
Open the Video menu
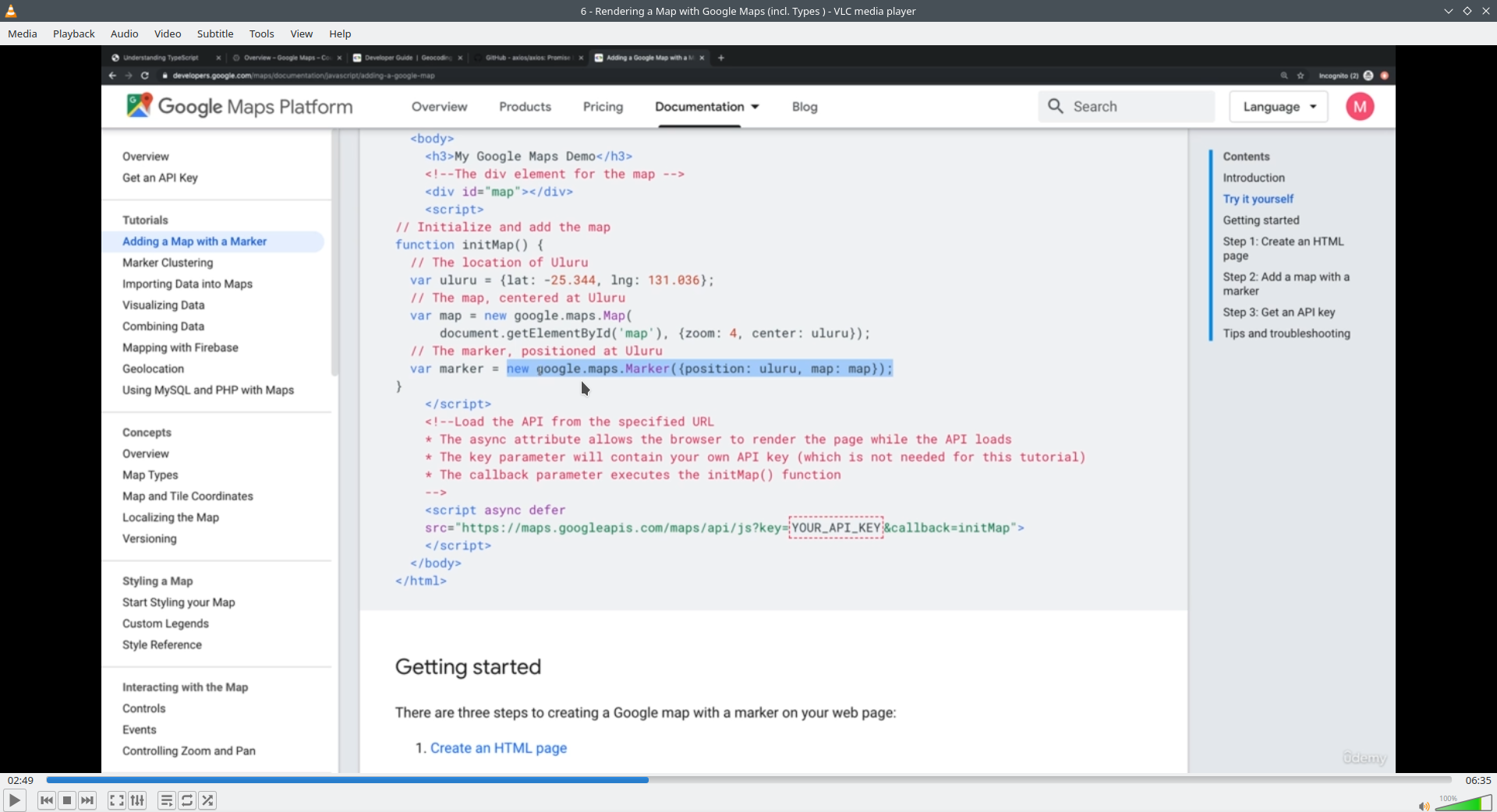(x=168, y=34)
